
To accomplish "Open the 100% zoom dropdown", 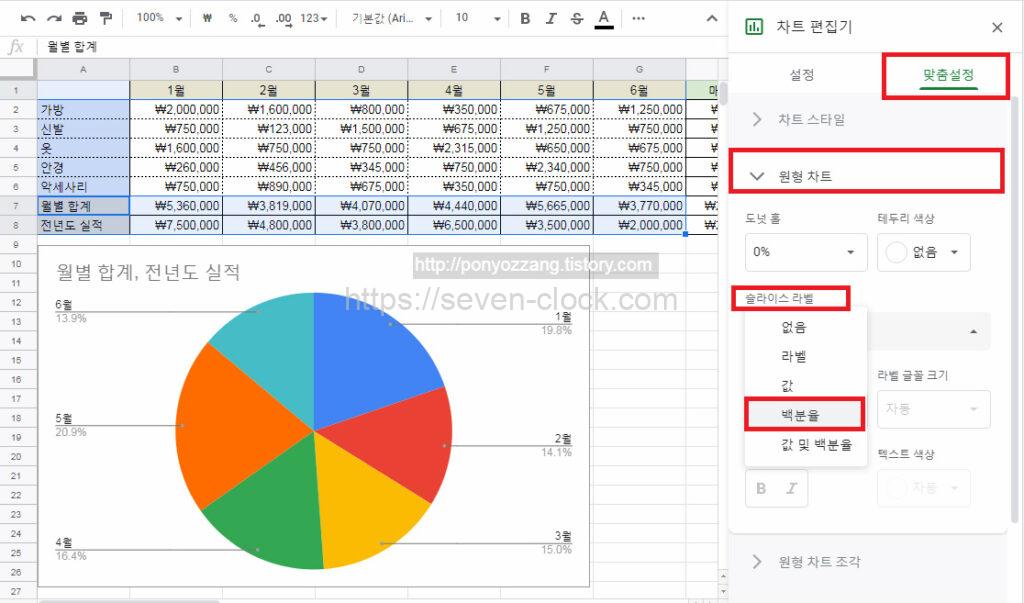I will pyautogui.click(x=160, y=18).
